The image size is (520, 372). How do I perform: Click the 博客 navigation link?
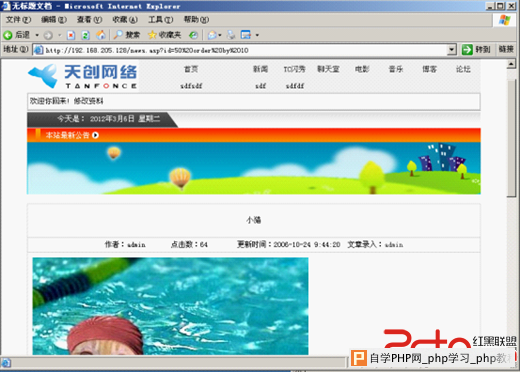(429, 69)
